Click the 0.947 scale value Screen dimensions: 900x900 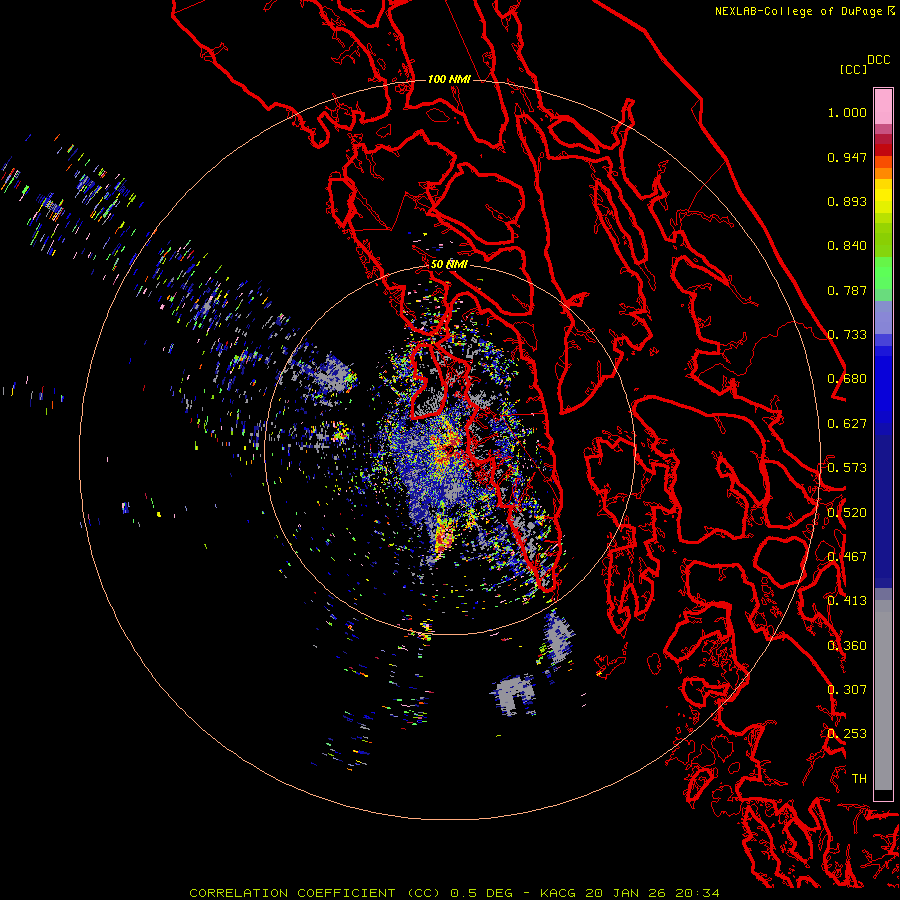(x=847, y=157)
